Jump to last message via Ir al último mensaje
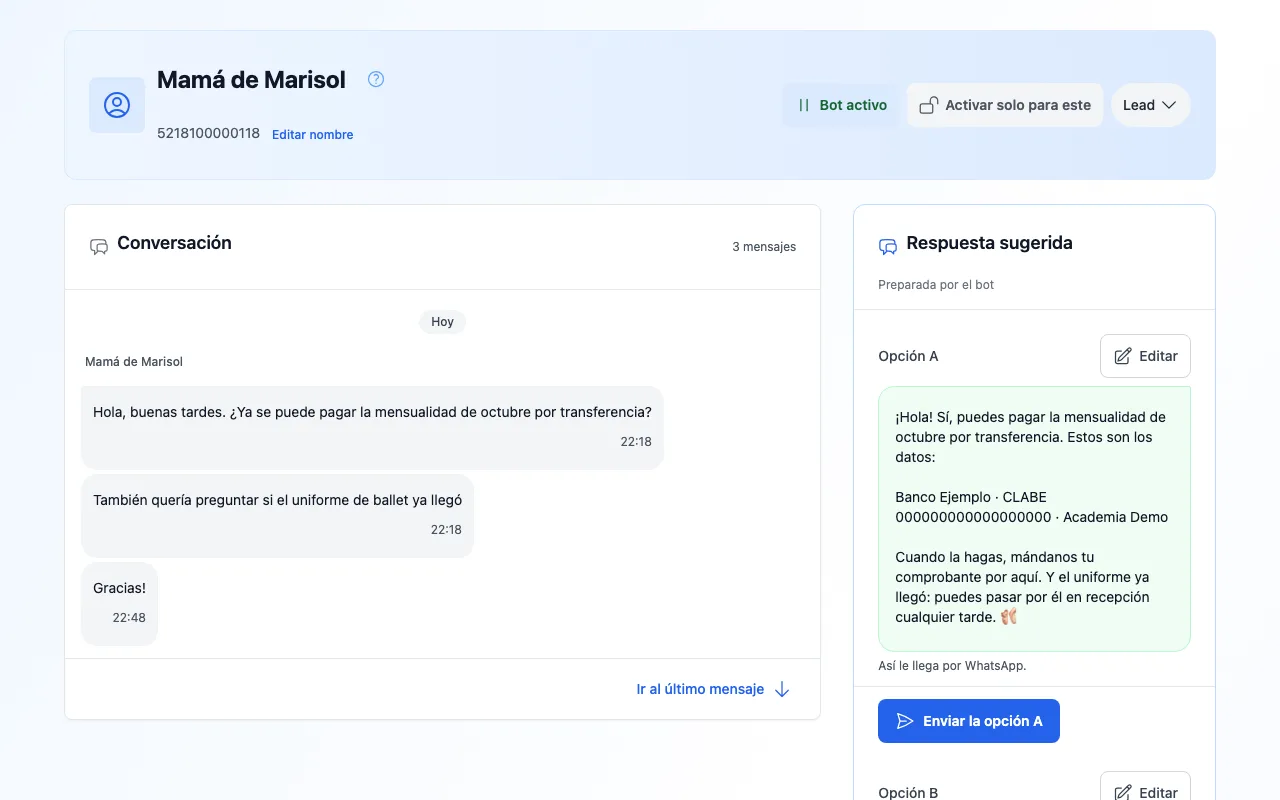The height and width of the screenshot is (800, 1280). (x=713, y=689)
